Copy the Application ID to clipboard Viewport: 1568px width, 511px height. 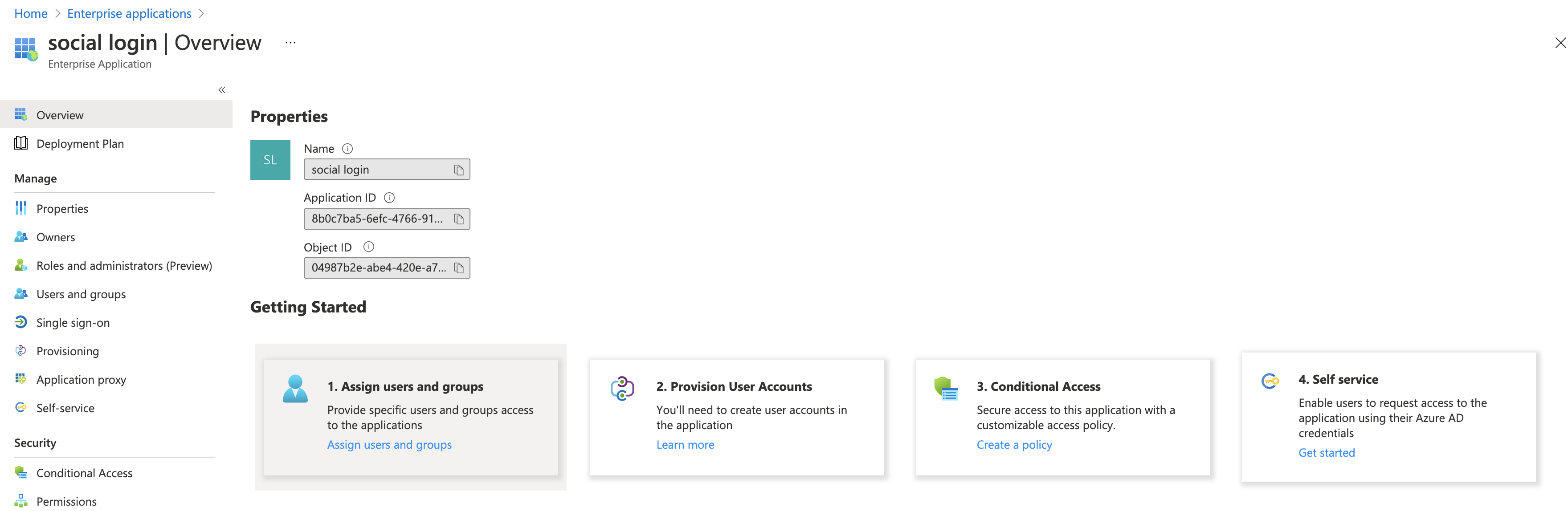click(x=458, y=219)
